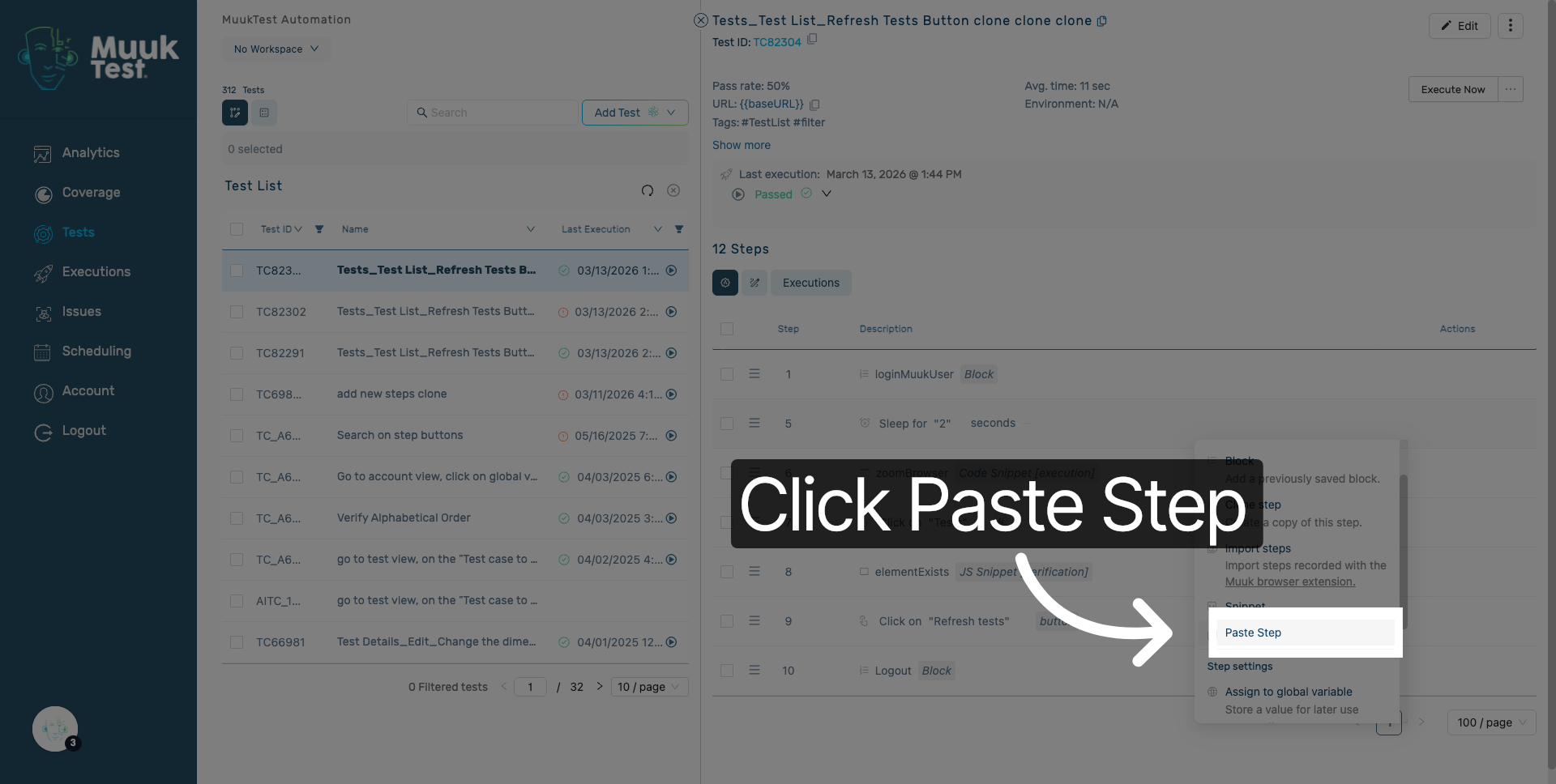Switch to list view of tests
Viewport: 1556px width, 784px height.
pos(264,113)
